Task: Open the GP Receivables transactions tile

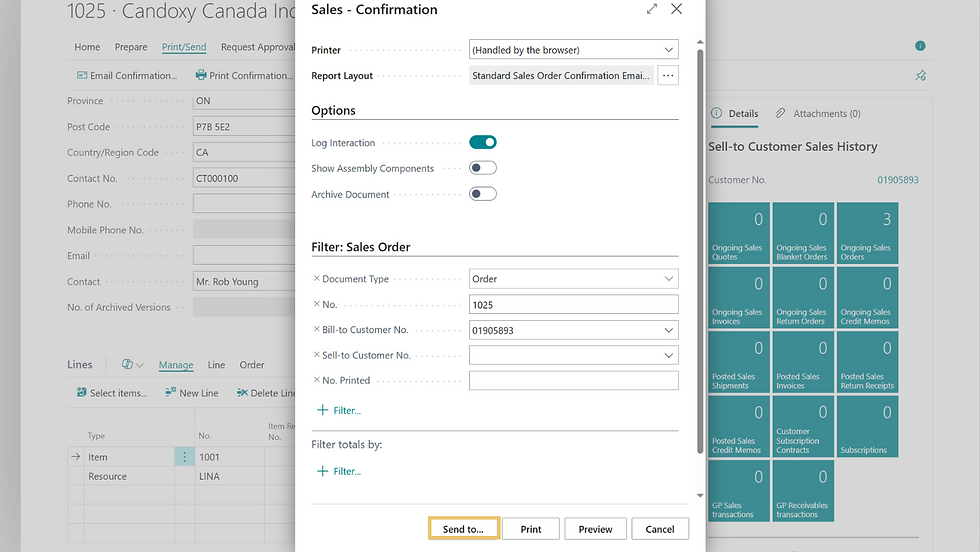Action: [803, 491]
